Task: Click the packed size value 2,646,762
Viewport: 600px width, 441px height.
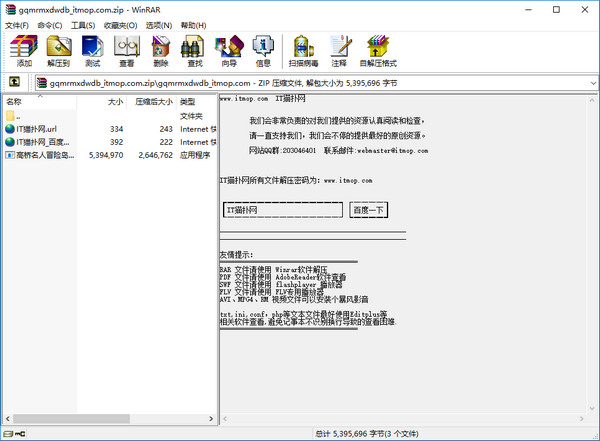Action: tap(156, 155)
